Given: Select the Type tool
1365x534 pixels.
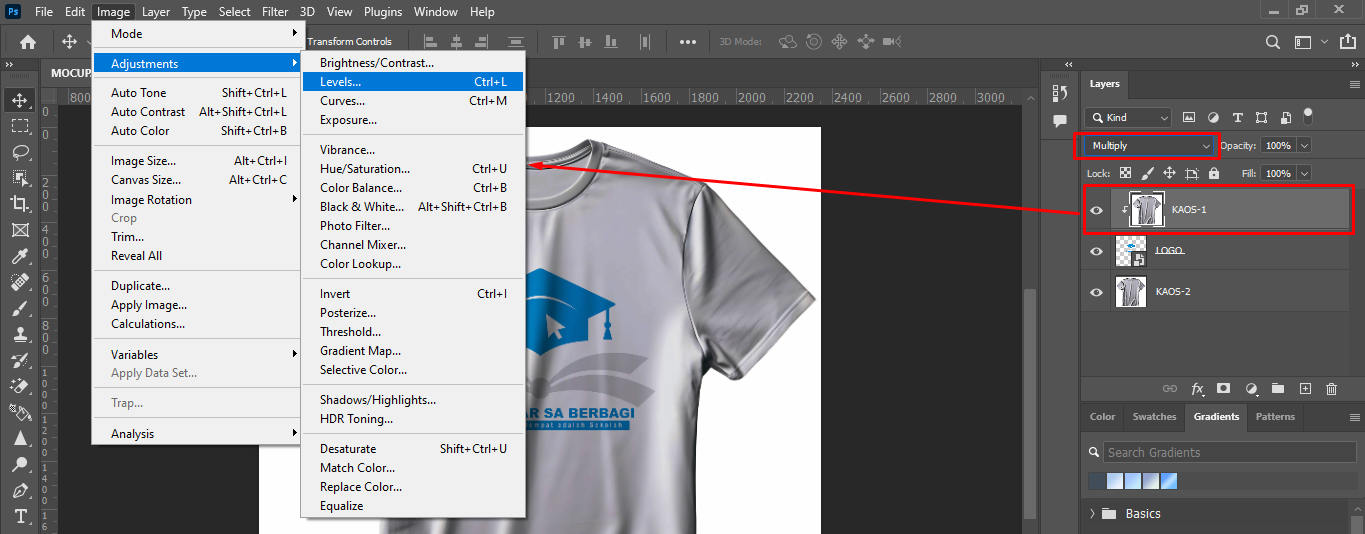Looking at the screenshot, I should pos(20,516).
